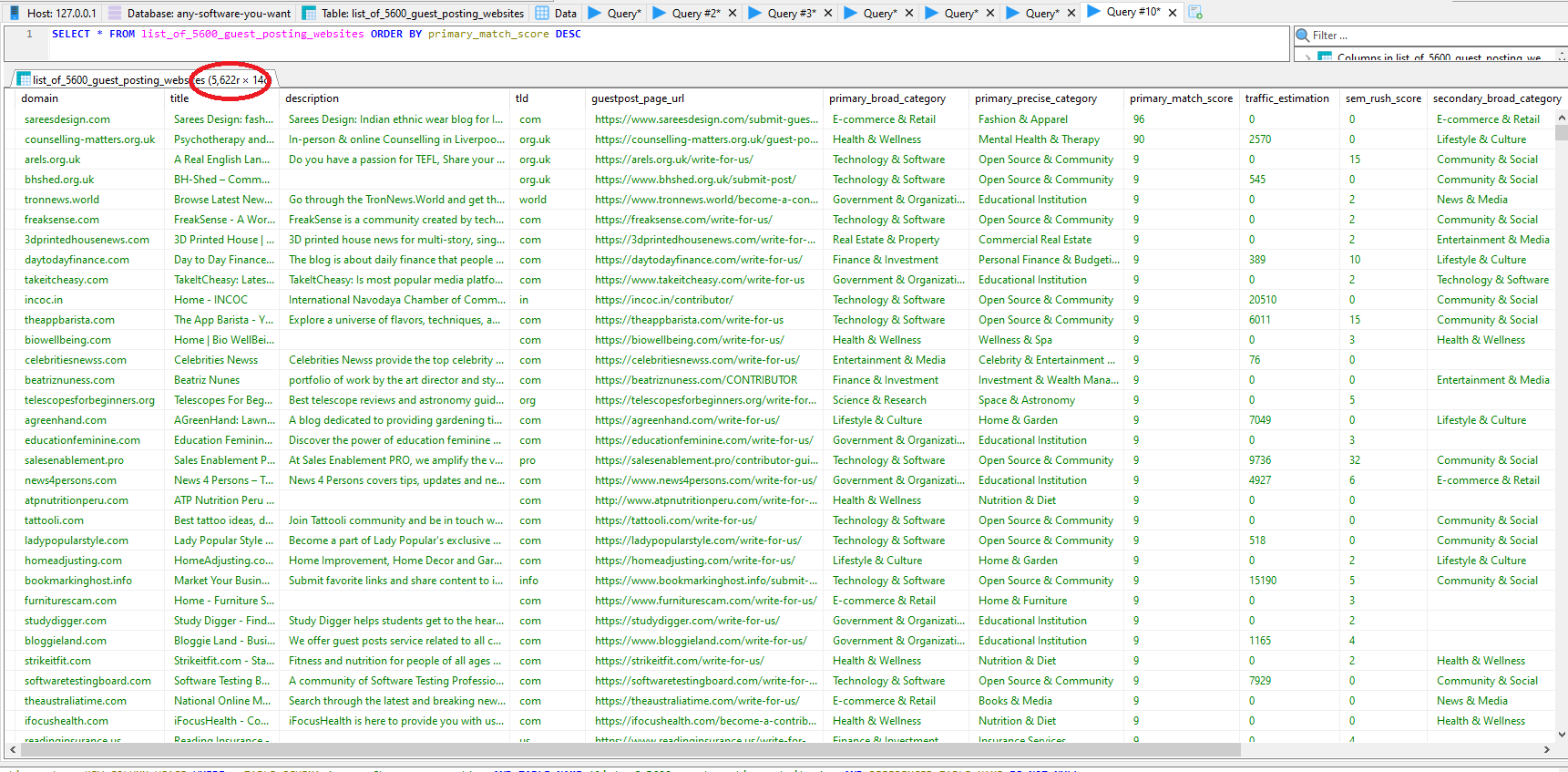Image resolution: width=1568 pixels, height=772 pixels.
Task: Select the traffic cell showing 9736
Action: pos(1290,460)
